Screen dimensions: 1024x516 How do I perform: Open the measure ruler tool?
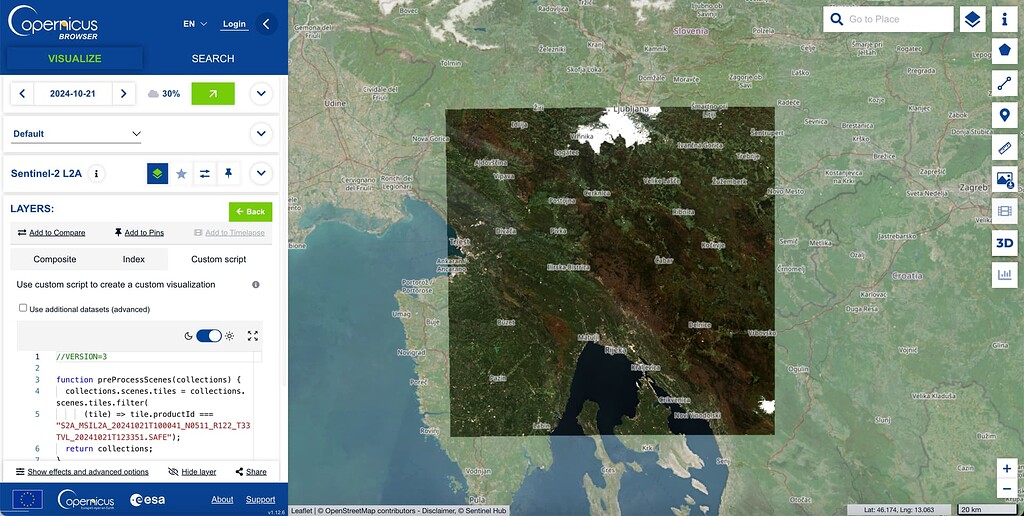pos(1005,147)
